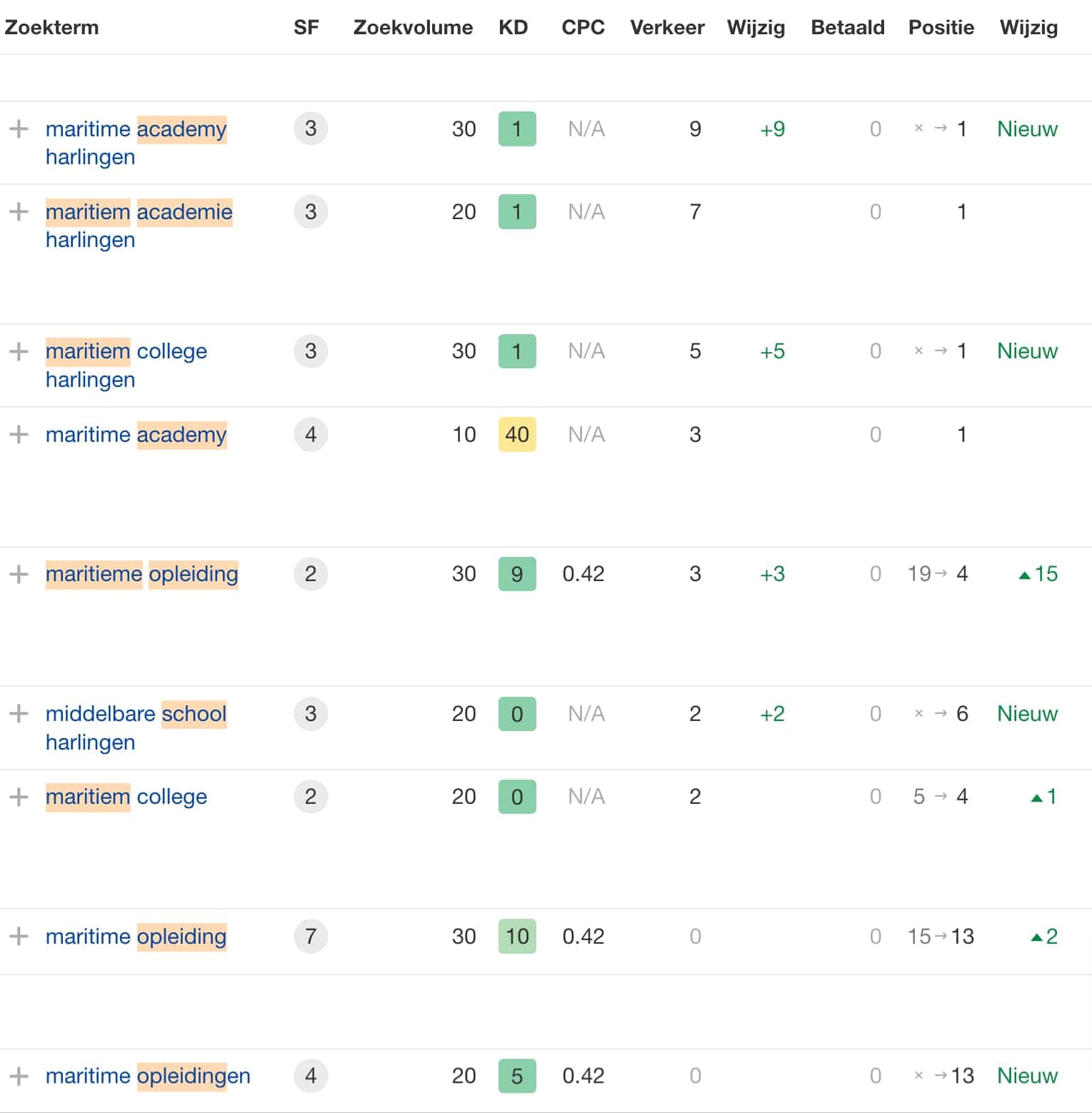Sort by Positie column header
The width and height of the screenshot is (1092, 1113).
941,28
